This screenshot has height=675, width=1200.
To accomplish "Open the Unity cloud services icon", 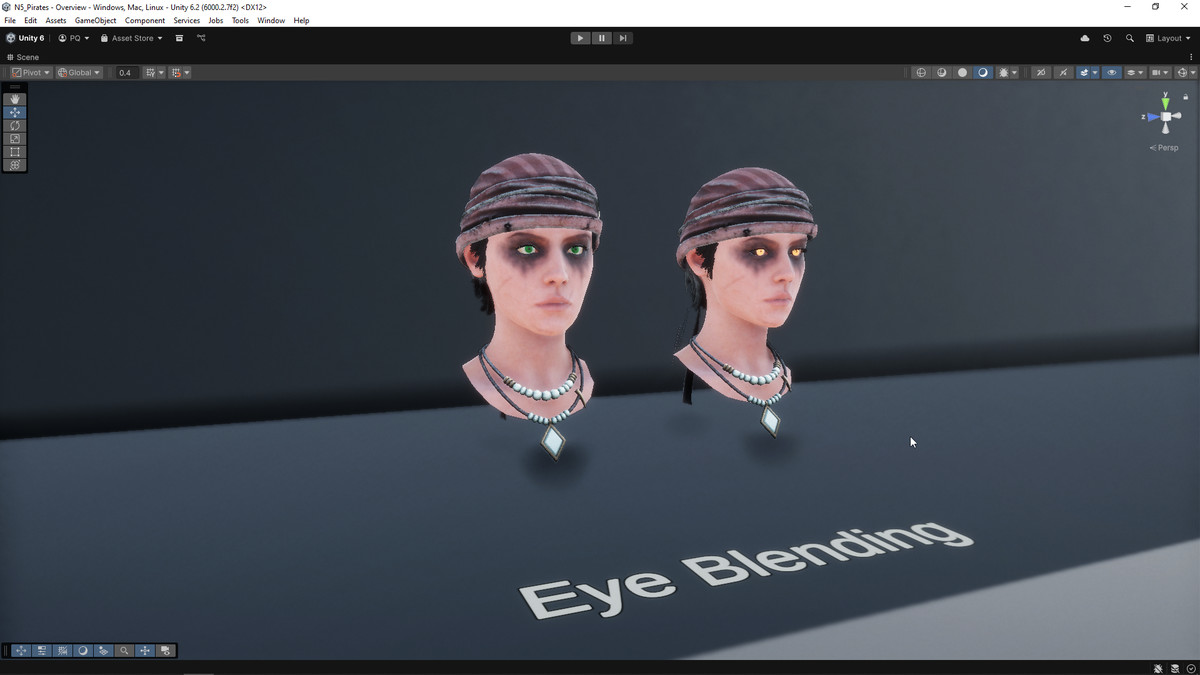I will pos(1085,38).
